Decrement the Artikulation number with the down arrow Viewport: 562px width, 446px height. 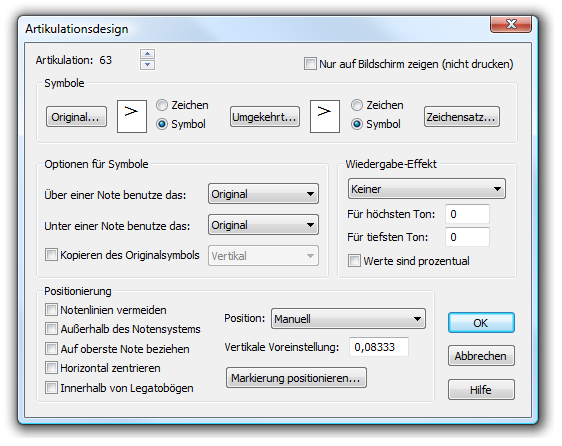pyautogui.click(x=147, y=65)
